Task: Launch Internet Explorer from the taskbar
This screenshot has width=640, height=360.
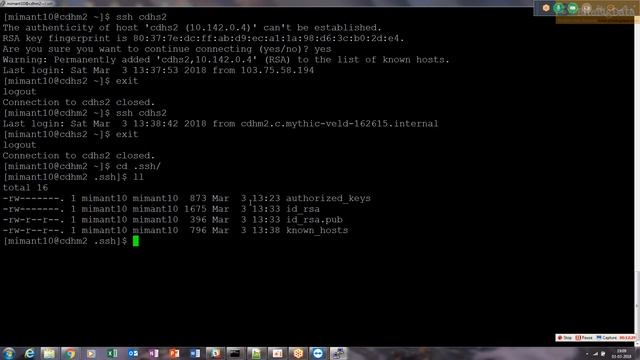Action: 29,353
